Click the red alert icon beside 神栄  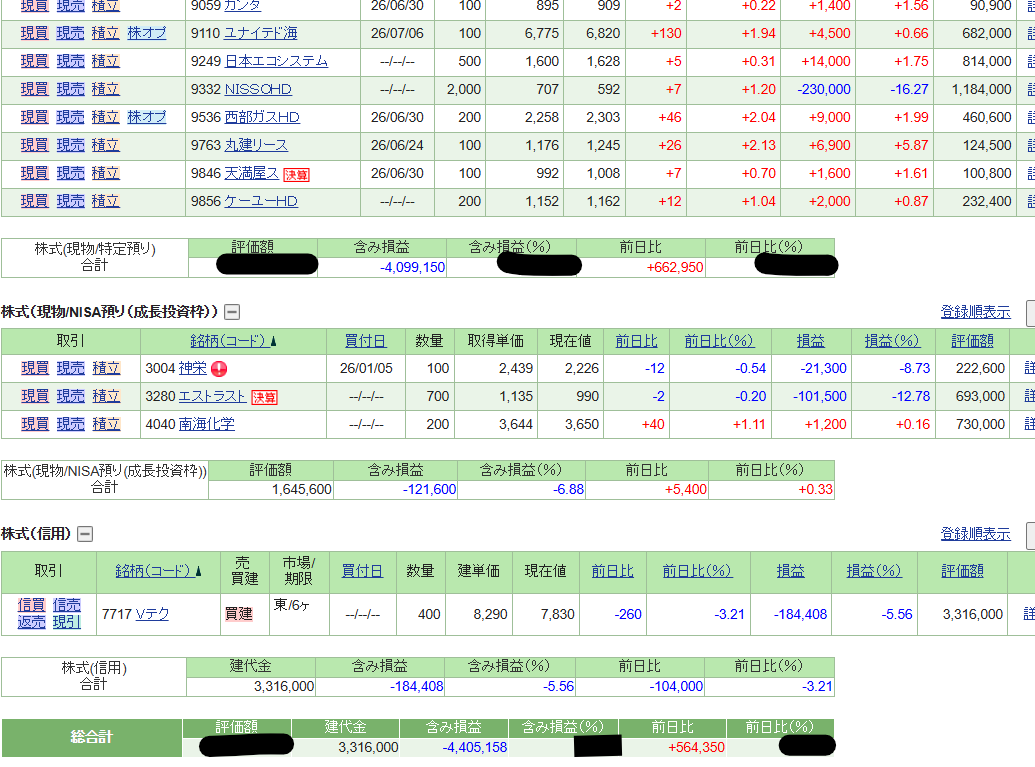pos(219,369)
